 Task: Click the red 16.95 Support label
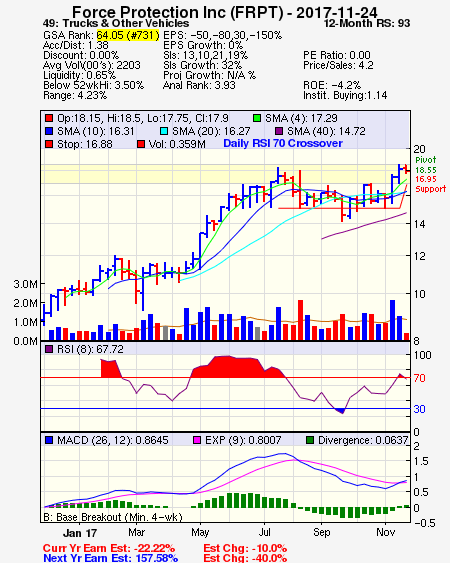pyautogui.click(x=430, y=184)
